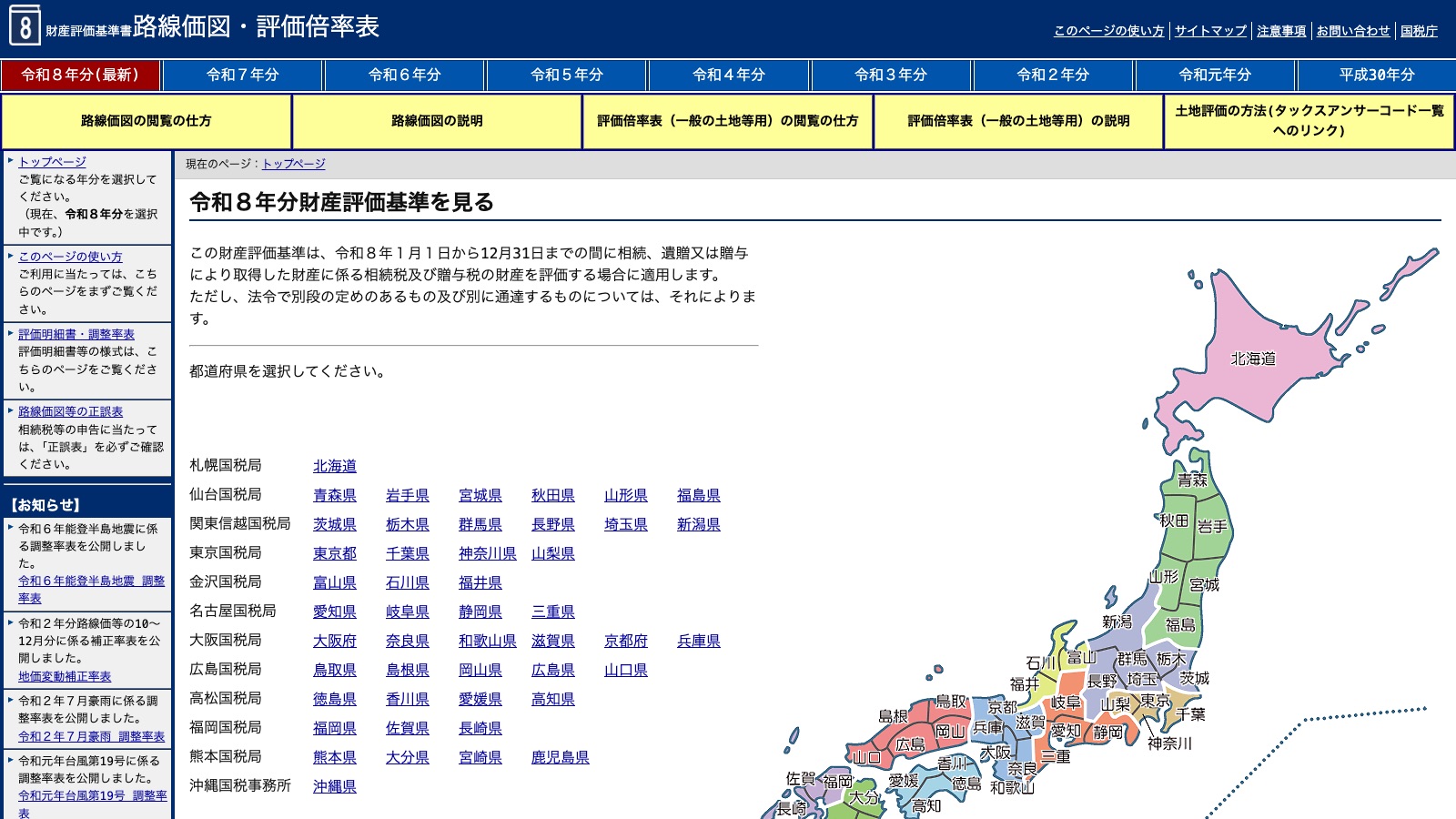1456x819 pixels.
Task: Click 福岡県 prefecture link
Action: tap(335, 728)
